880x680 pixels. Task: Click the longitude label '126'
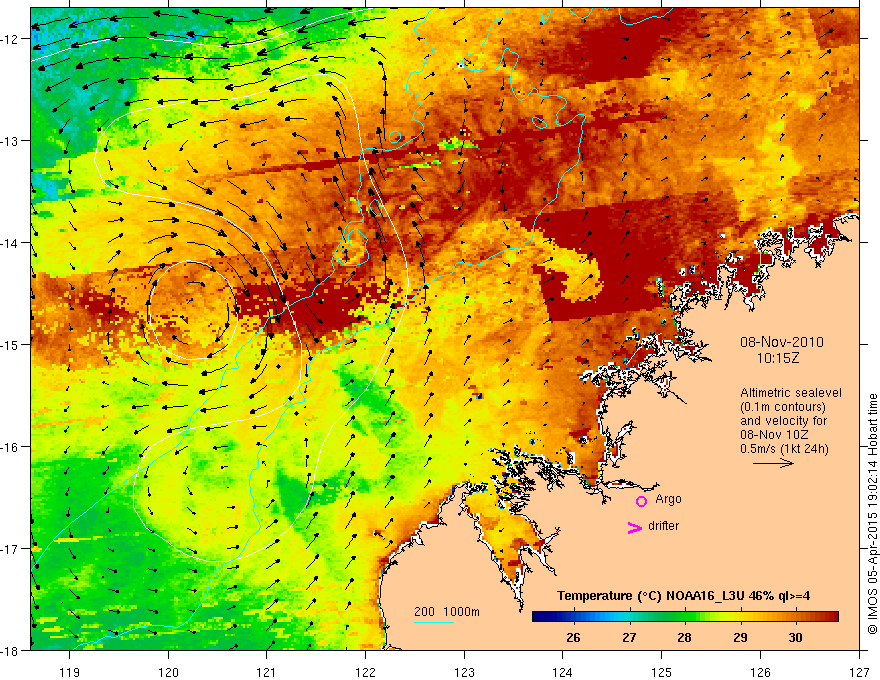760,672
